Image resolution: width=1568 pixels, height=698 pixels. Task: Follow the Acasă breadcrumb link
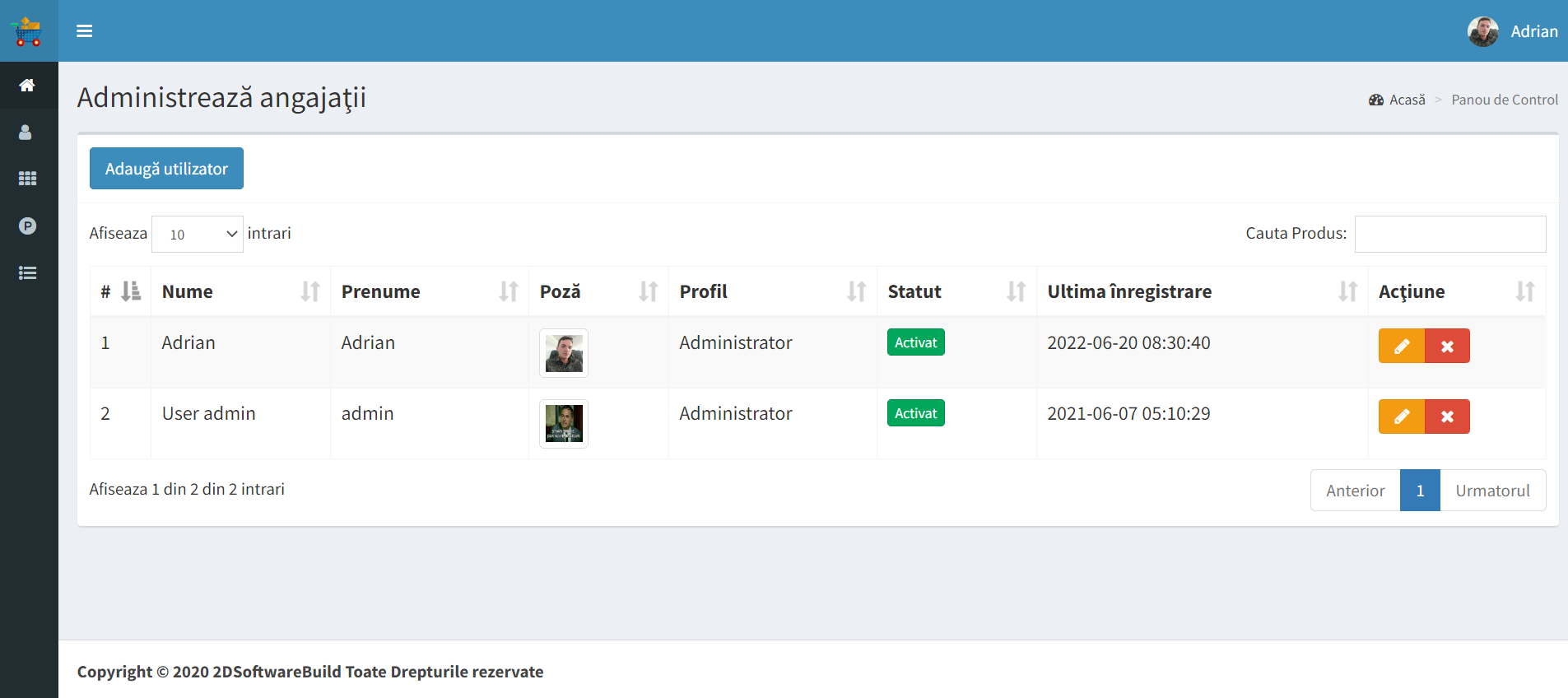coord(1406,100)
